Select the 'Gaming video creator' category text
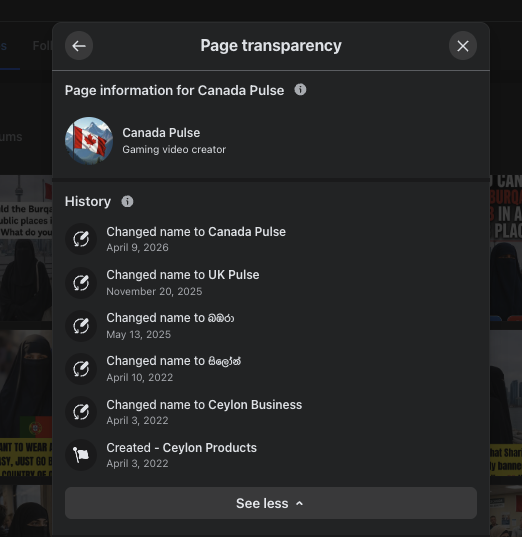The height and width of the screenshot is (537, 522). 174,150
